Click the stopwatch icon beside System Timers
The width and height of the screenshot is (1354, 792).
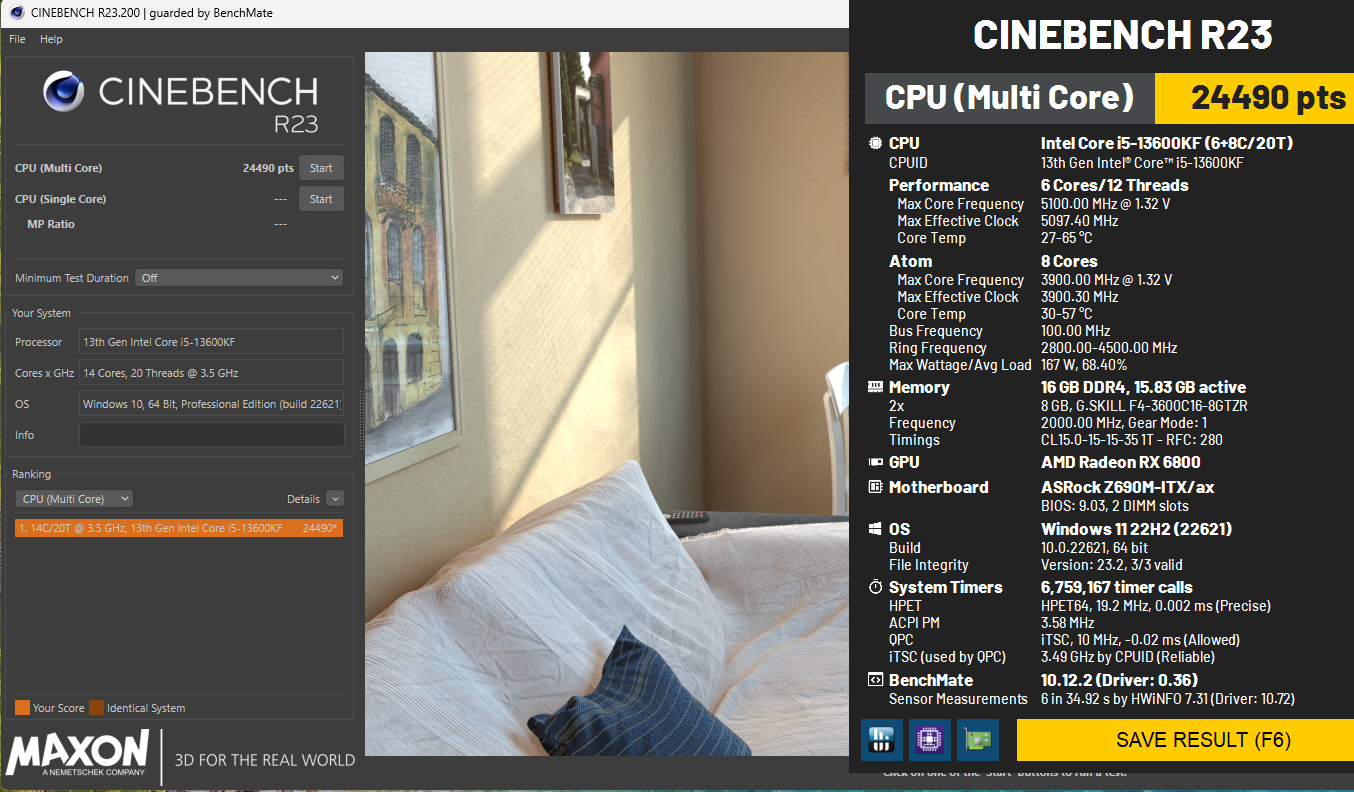876,587
